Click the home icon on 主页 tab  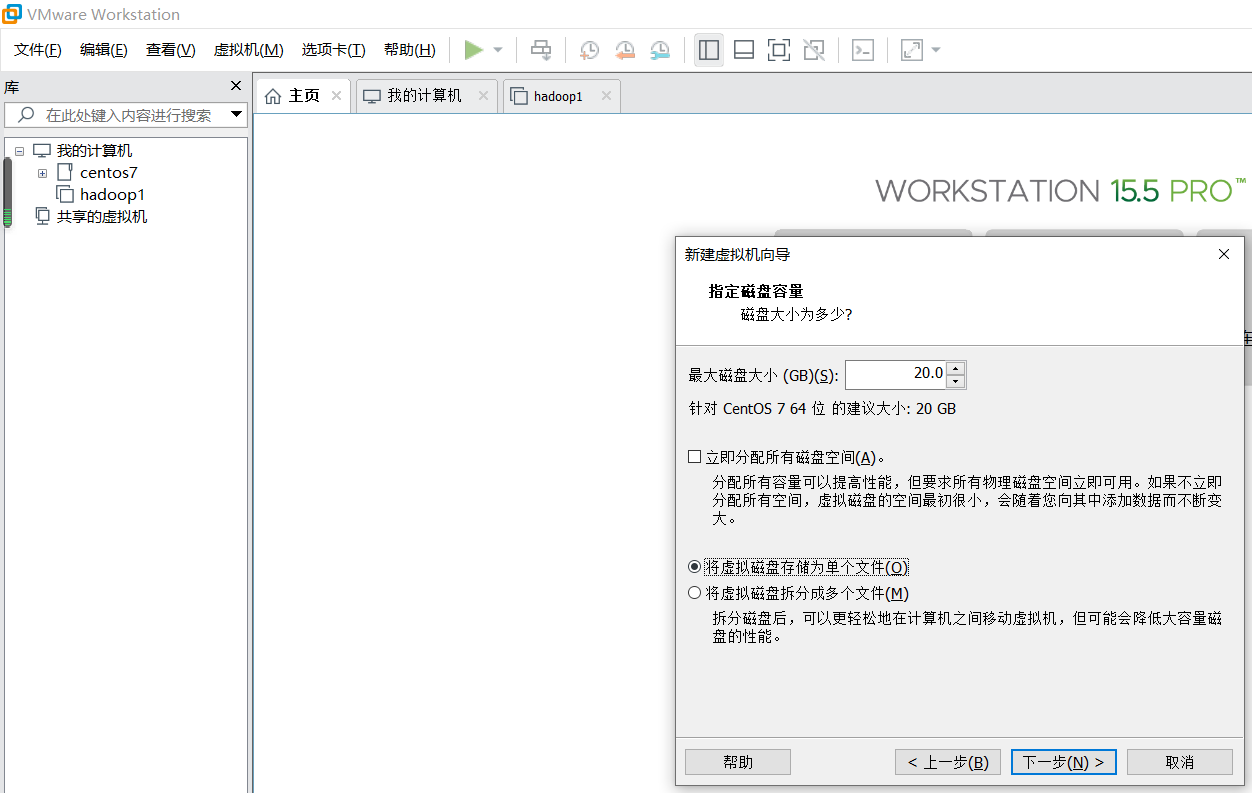coord(273,96)
